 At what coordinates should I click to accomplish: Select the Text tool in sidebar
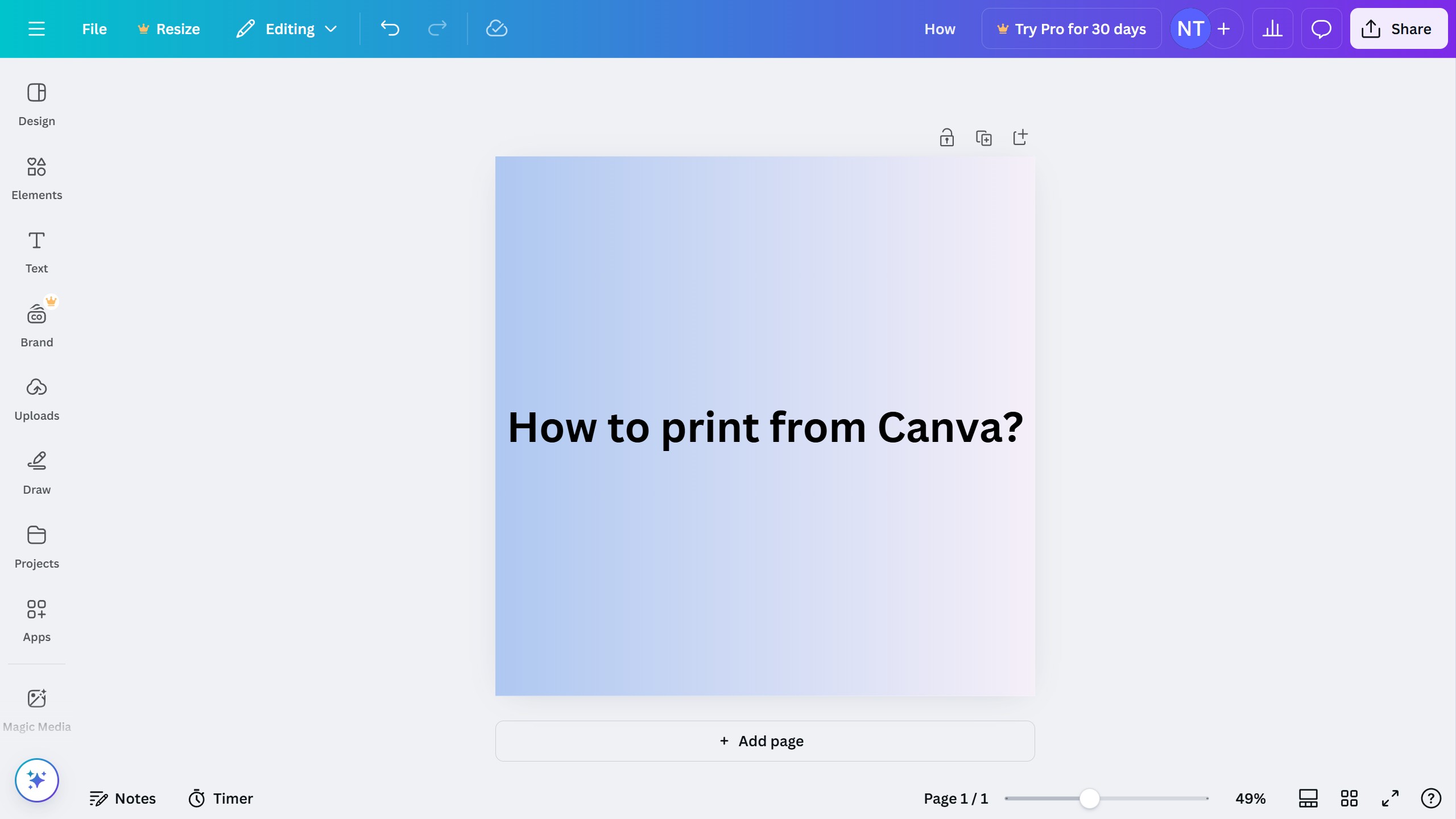[x=36, y=251]
